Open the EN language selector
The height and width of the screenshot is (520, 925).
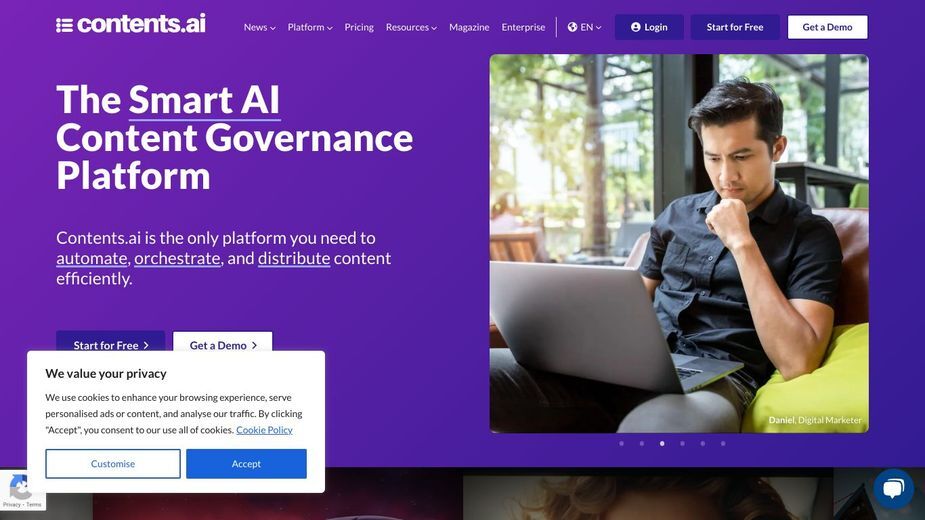pos(585,27)
